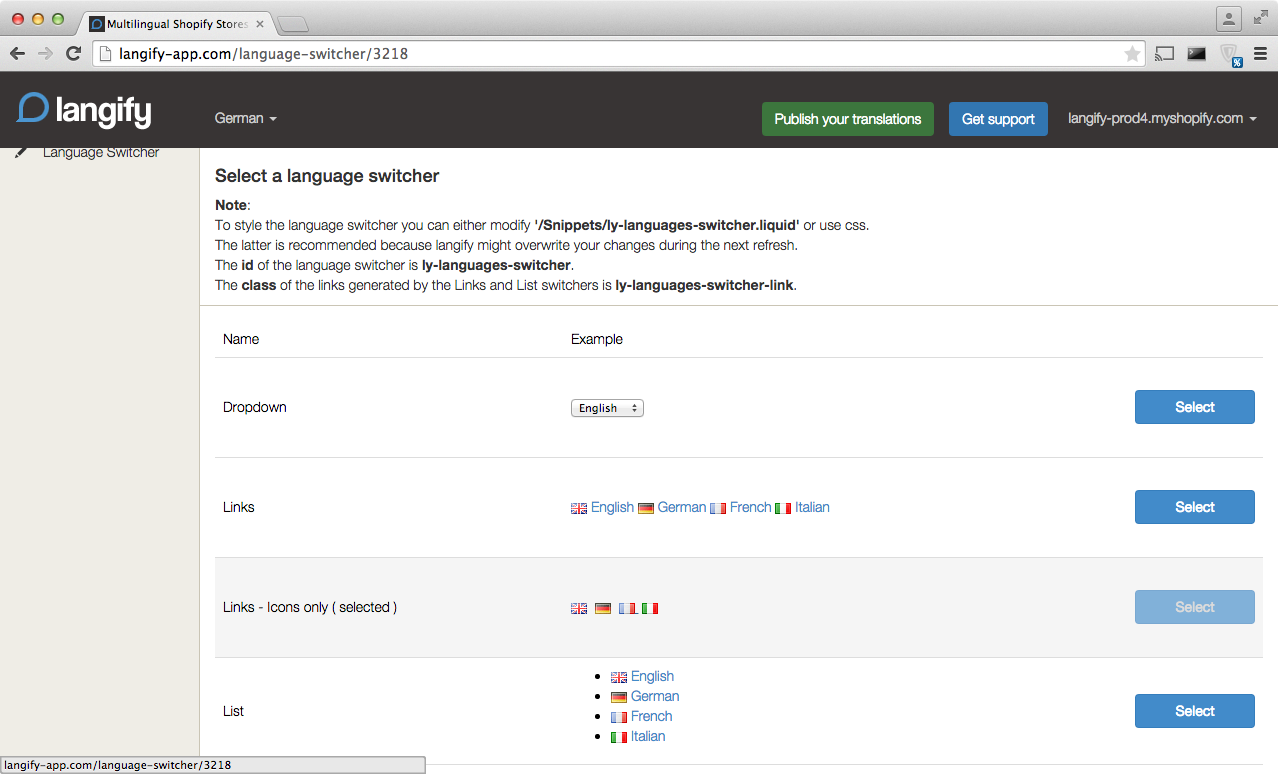Click the French flag in Links - Icons only row
1278x774 pixels.
(x=626, y=607)
